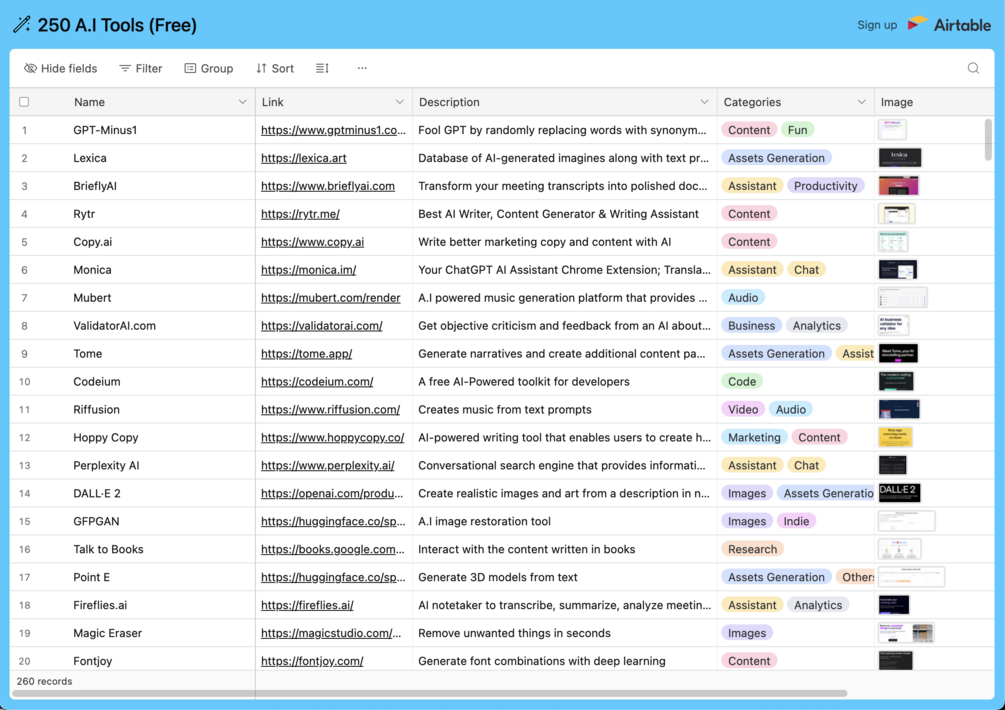Select row number 10 for Codeium
Image resolution: width=1005 pixels, height=710 pixels.
pos(24,381)
